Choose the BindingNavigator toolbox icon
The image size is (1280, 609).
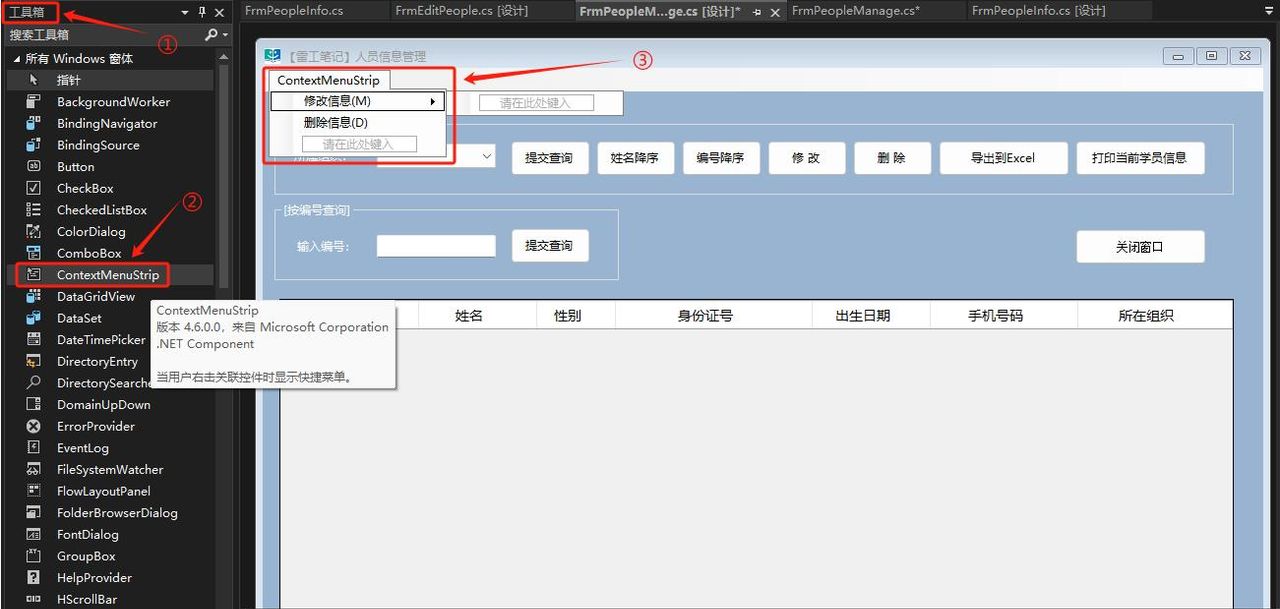click(34, 123)
